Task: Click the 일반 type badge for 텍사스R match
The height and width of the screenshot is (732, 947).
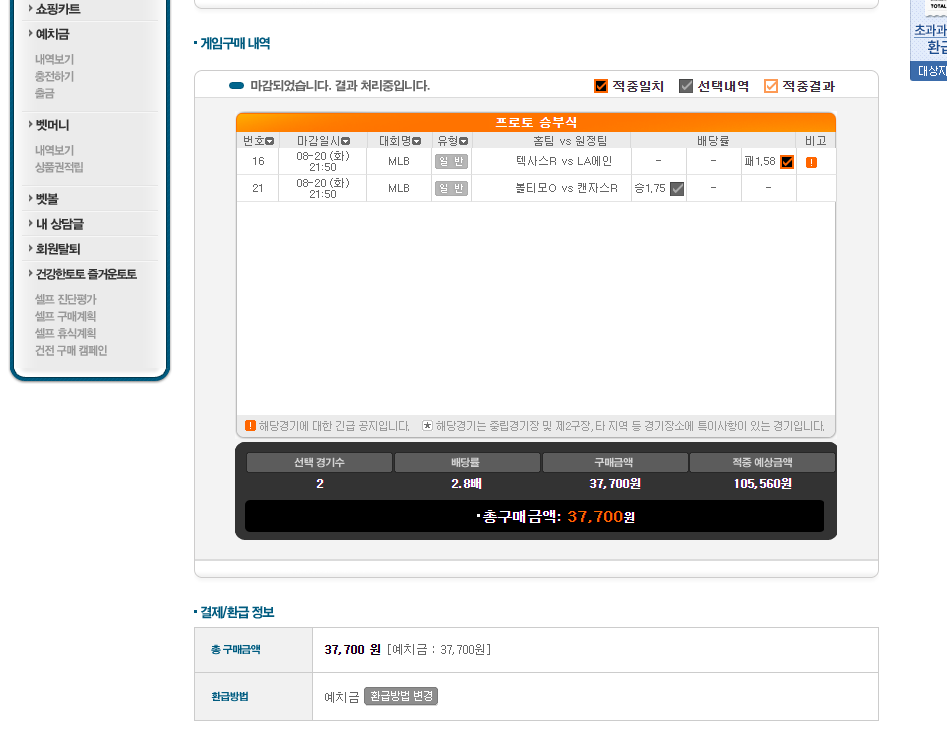Action: (451, 161)
